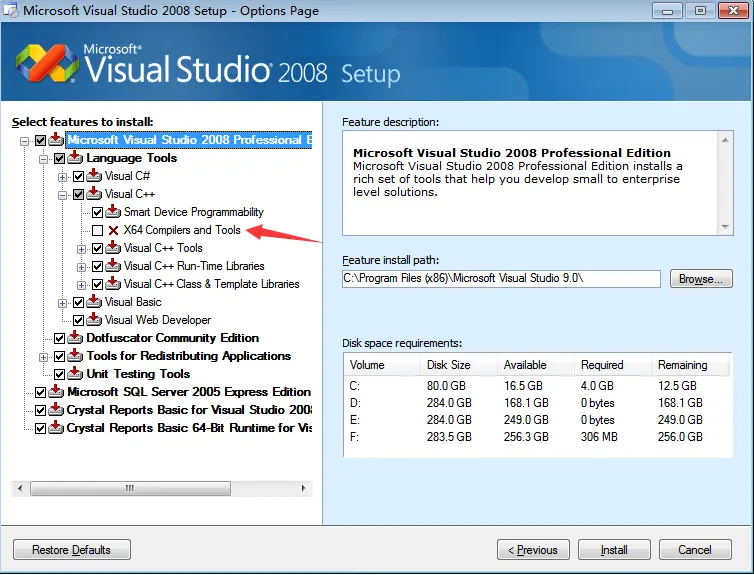Click the feature tree horizontal scrollbar thumb
The image size is (754, 575).
[x=130, y=488]
